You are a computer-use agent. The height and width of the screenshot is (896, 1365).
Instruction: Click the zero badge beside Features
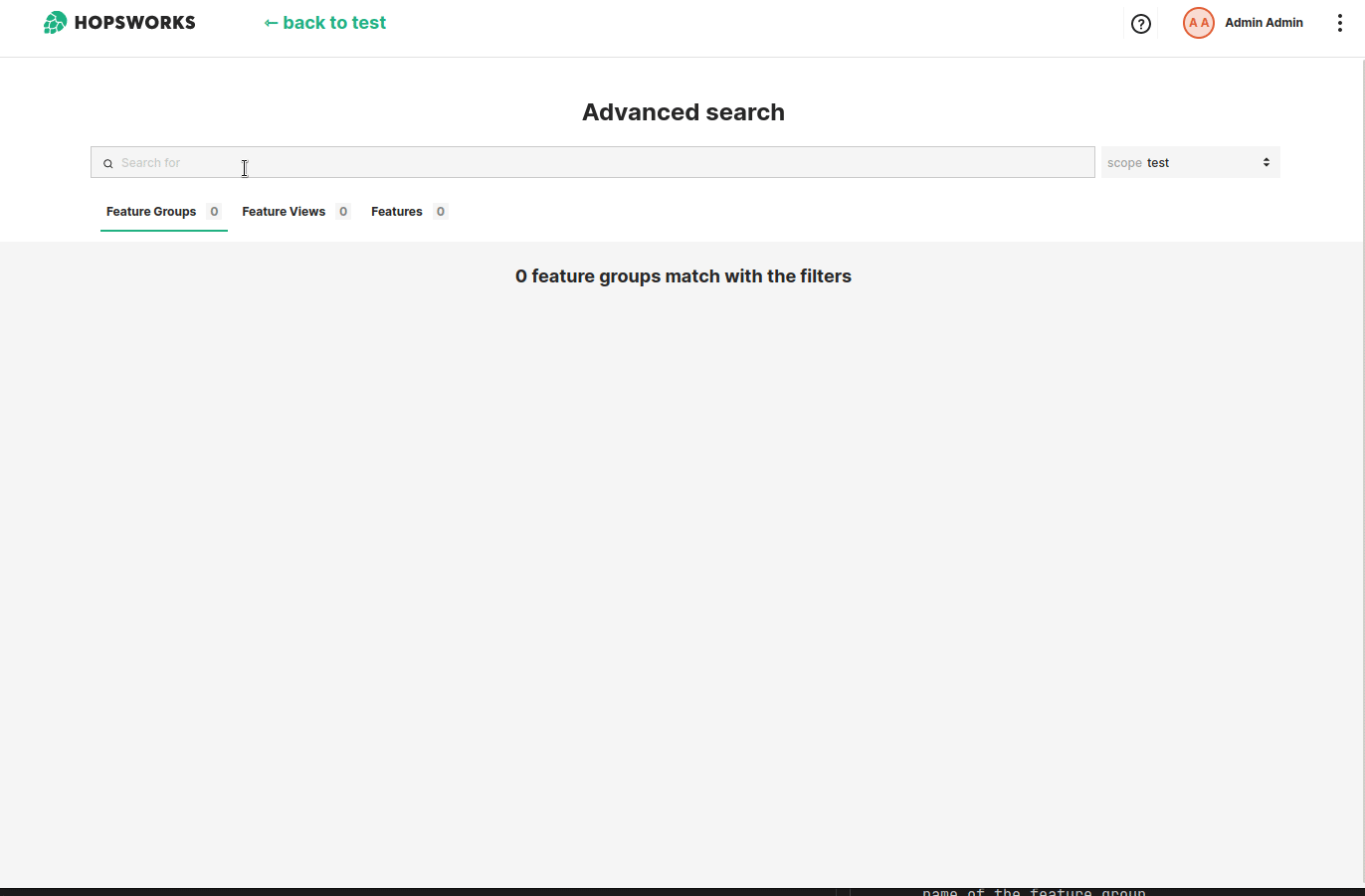[441, 211]
